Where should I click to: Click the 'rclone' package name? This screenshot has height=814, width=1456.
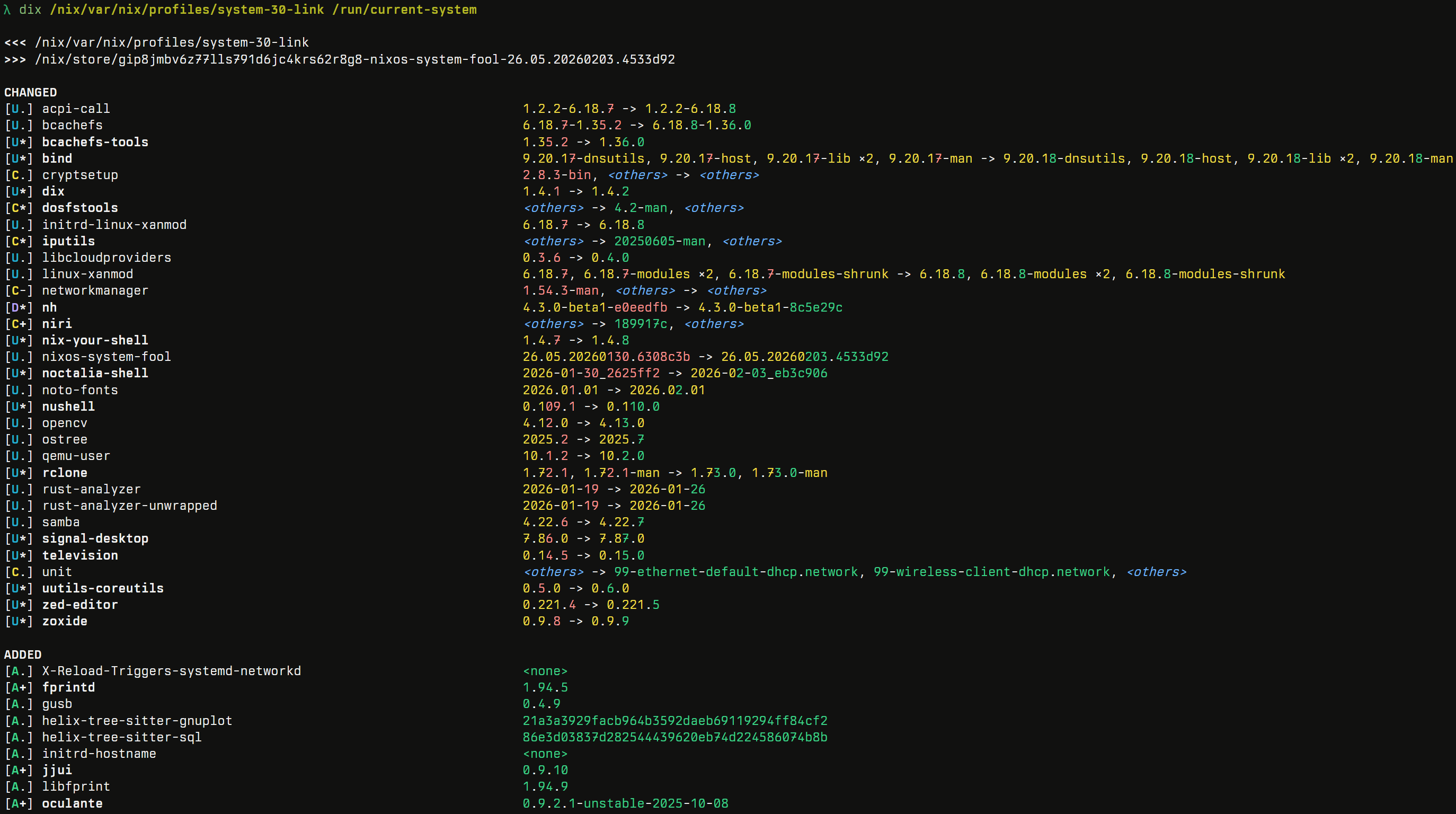[65, 473]
